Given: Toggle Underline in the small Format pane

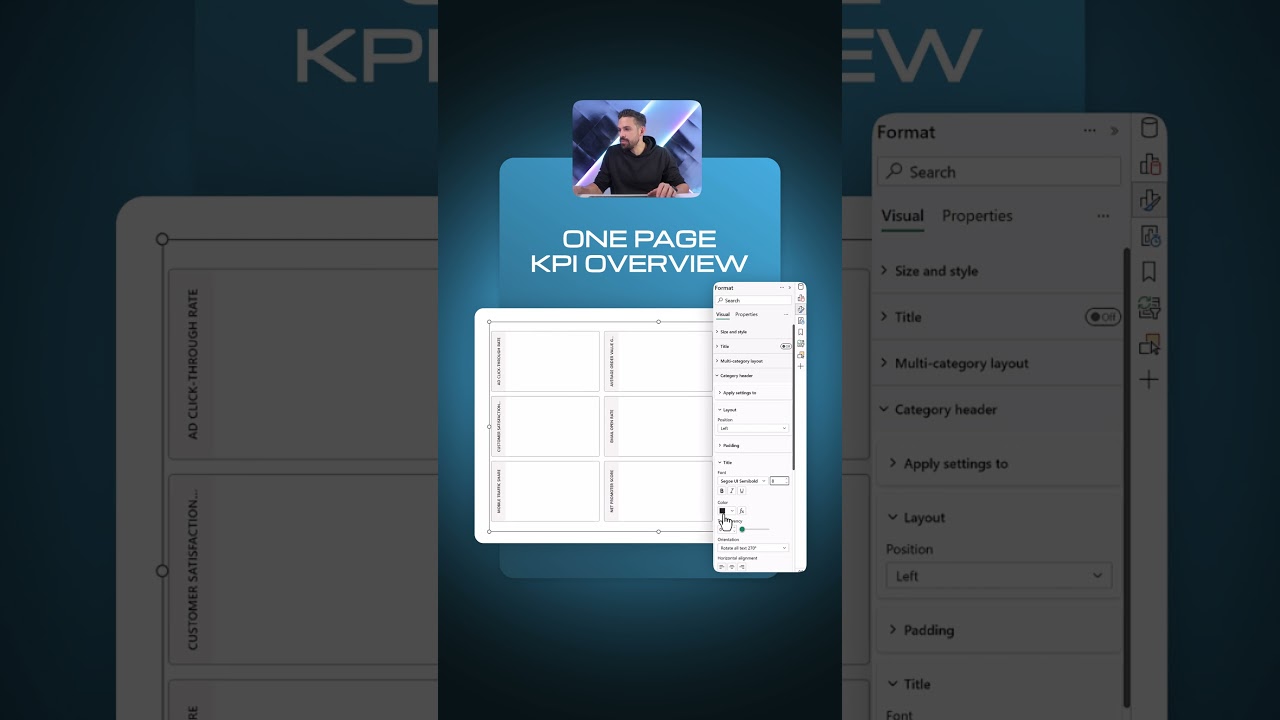Looking at the screenshot, I should click(742, 491).
